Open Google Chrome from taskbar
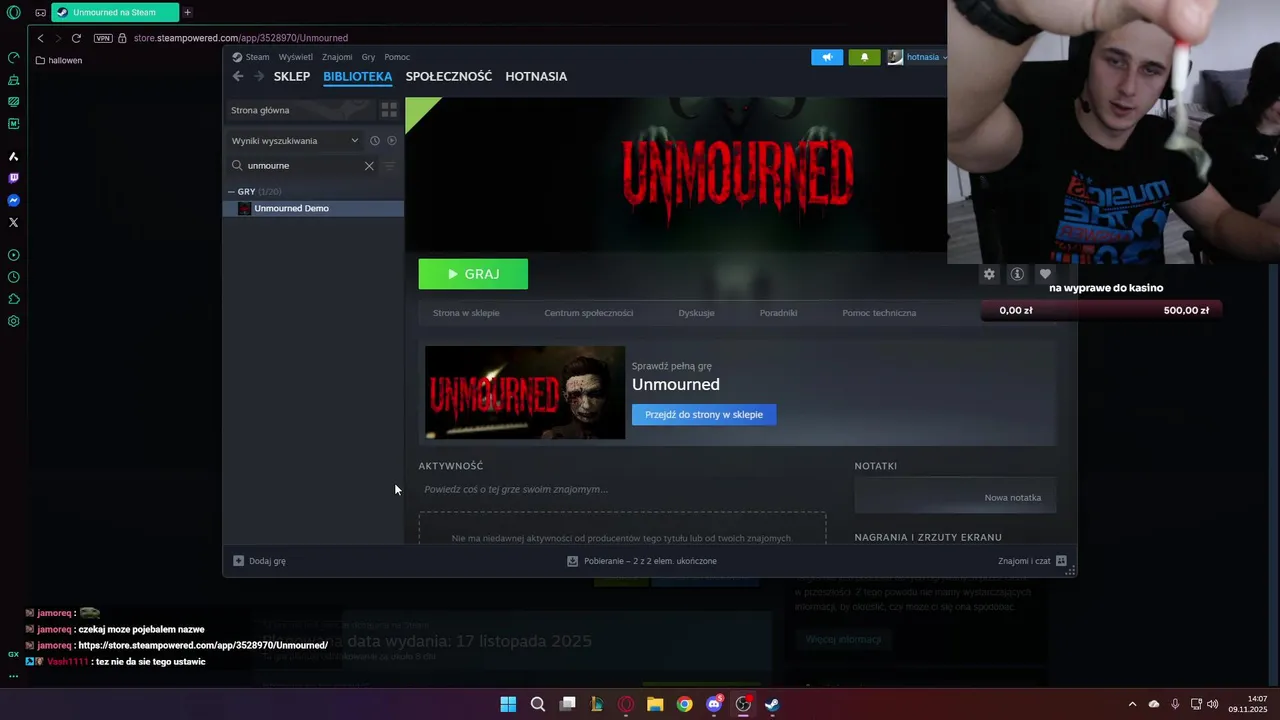The image size is (1280, 720). coord(684,704)
